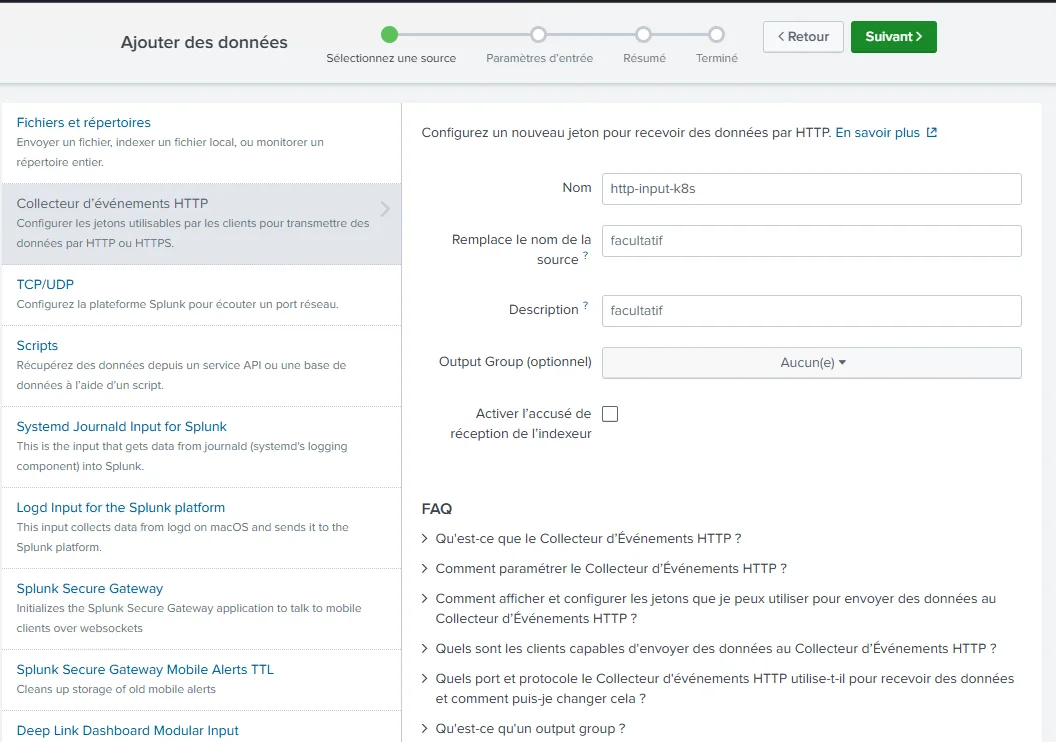Select the Fichiers et répertoires source
Screen dimensions: 1056x742
pos(201,142)
